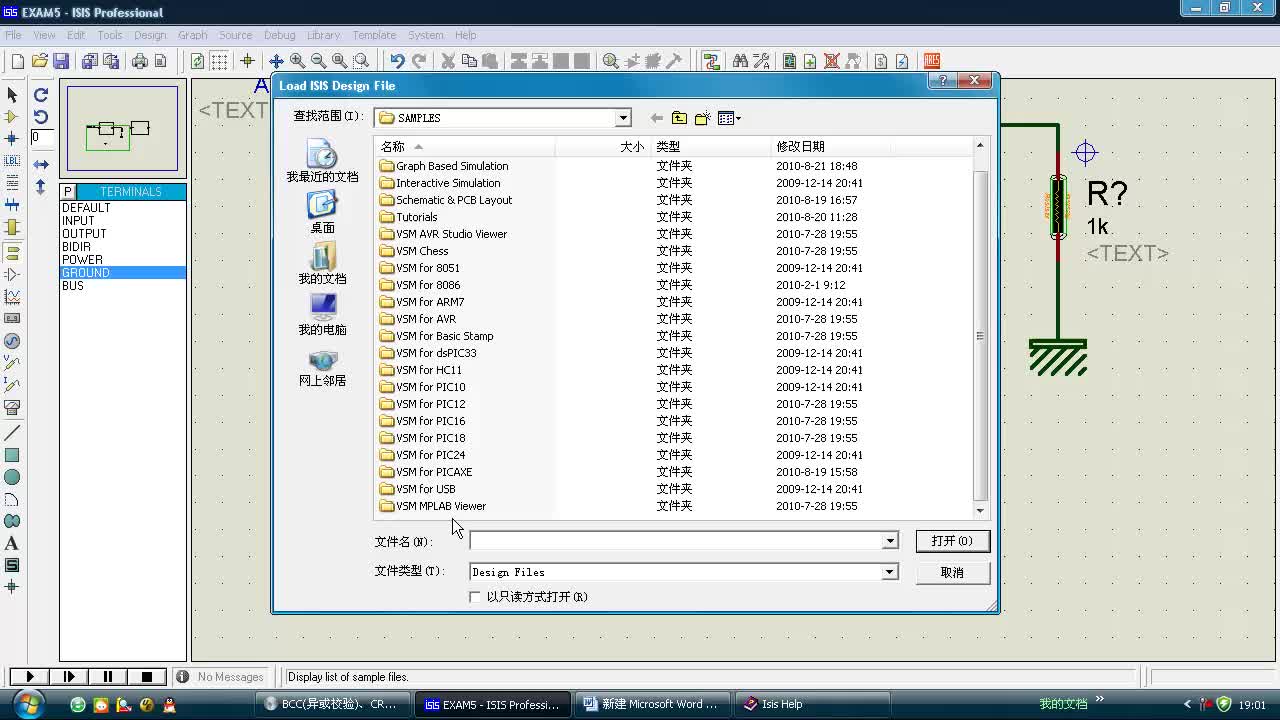Click the Pause simulation button
This screenshot has width=1280, height=720.
(x=108, y=677)
